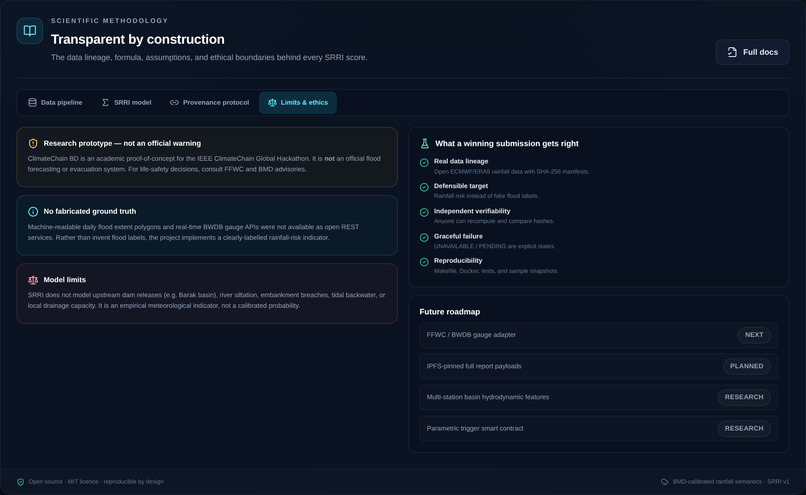
Task: Click the database icon on Data pipeline tab
Action: pos(32,102)
